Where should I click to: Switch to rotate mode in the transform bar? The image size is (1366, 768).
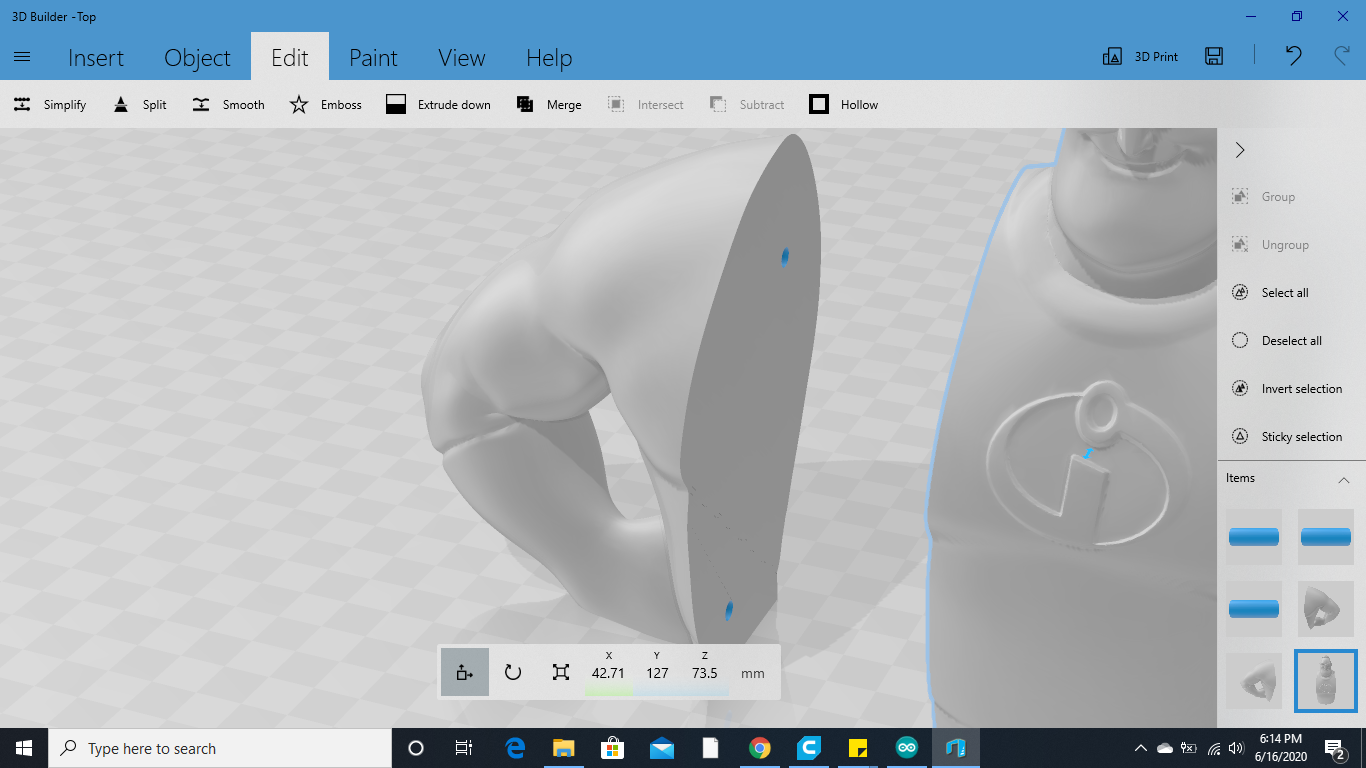513,671
